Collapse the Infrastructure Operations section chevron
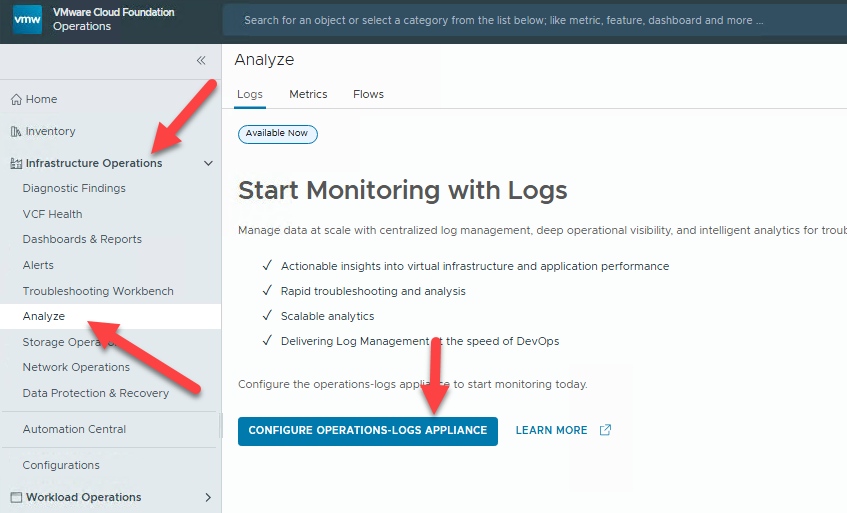 click(208, 164)
